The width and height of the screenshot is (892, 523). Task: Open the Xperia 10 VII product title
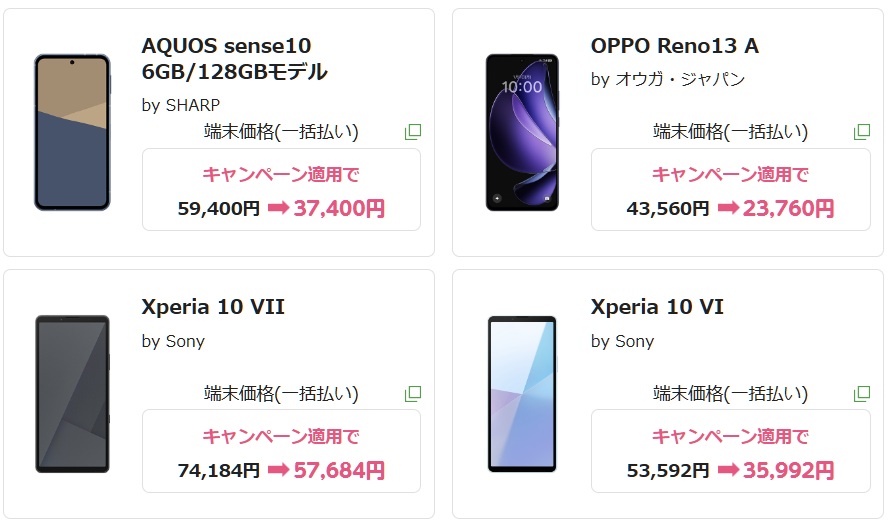(x=213, y=307)
